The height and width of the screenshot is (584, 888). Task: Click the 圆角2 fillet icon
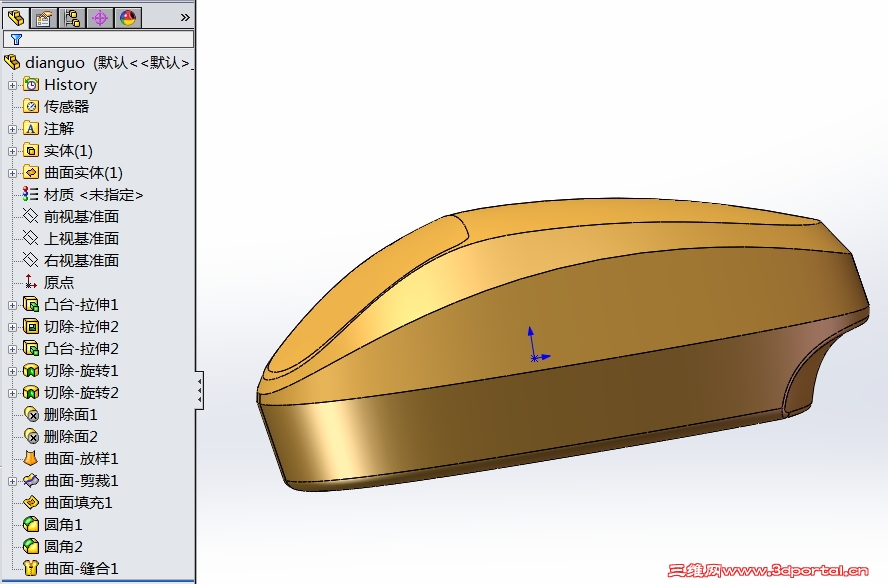pyautogui.click(x=31, y=547)
